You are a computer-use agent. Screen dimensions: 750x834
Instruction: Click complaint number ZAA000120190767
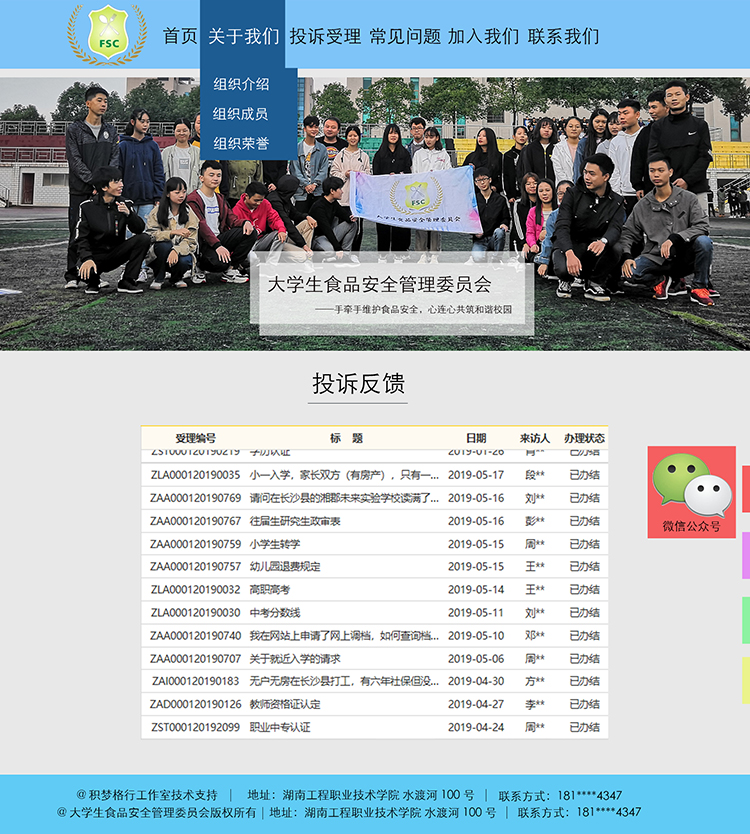[196, 521]
